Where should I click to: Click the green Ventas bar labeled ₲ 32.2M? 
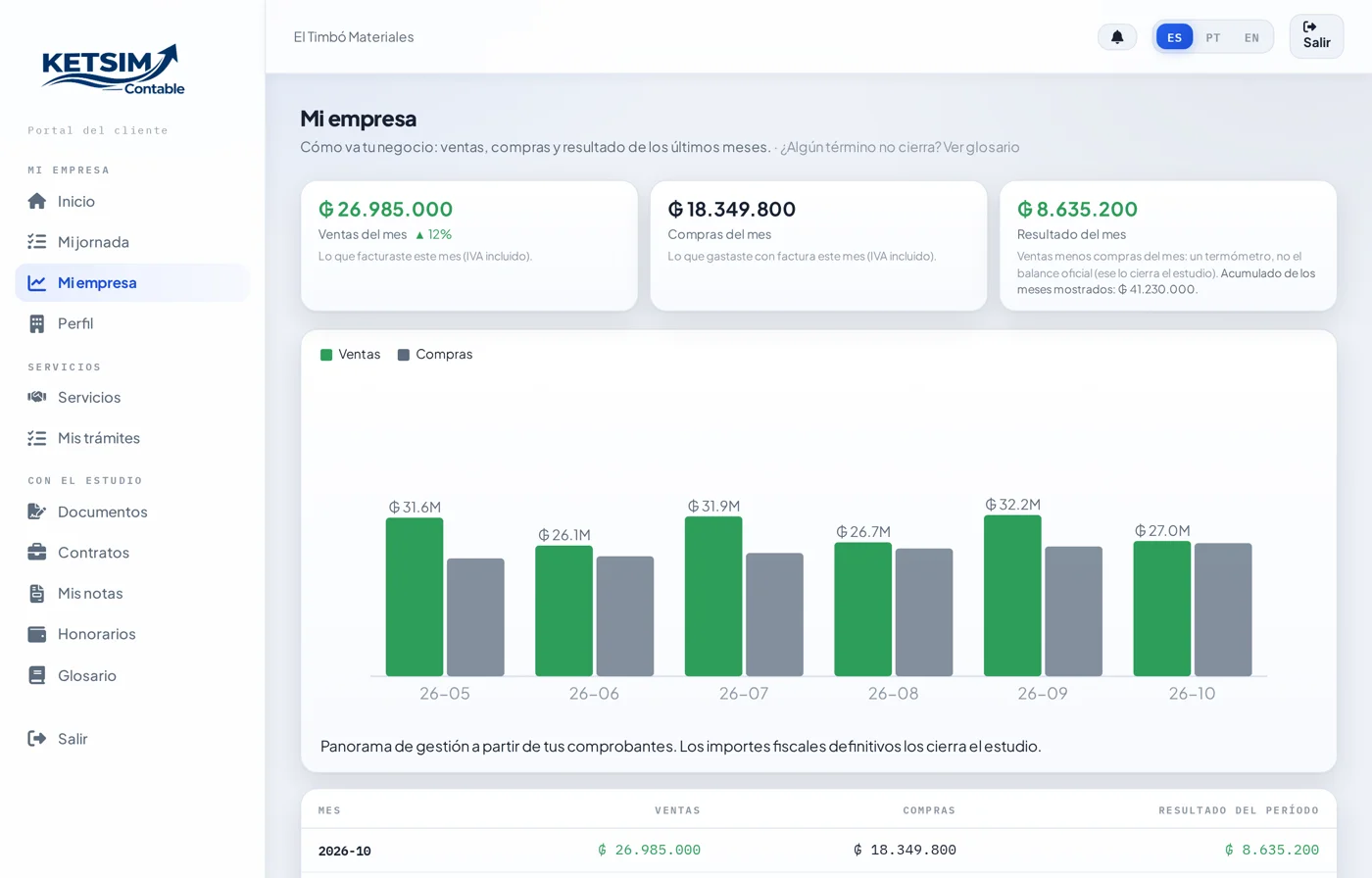point(1012,596)
